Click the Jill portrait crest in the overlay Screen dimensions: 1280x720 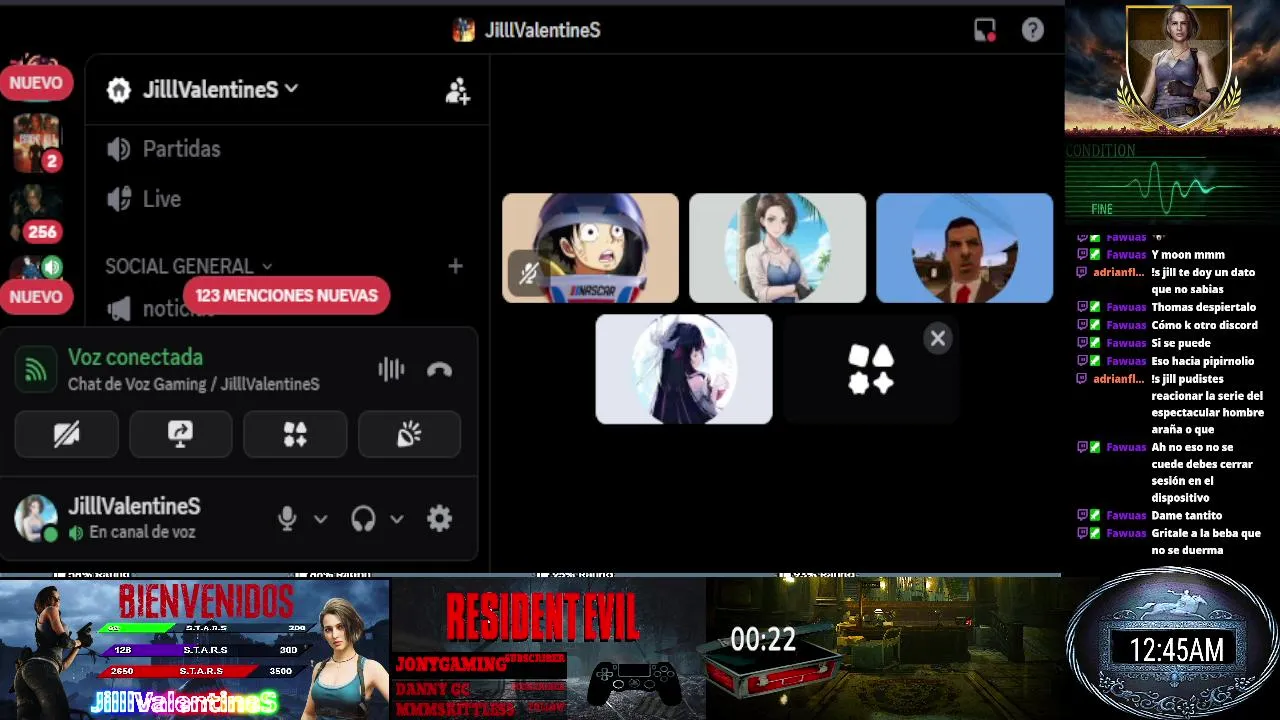point(1177,67)
